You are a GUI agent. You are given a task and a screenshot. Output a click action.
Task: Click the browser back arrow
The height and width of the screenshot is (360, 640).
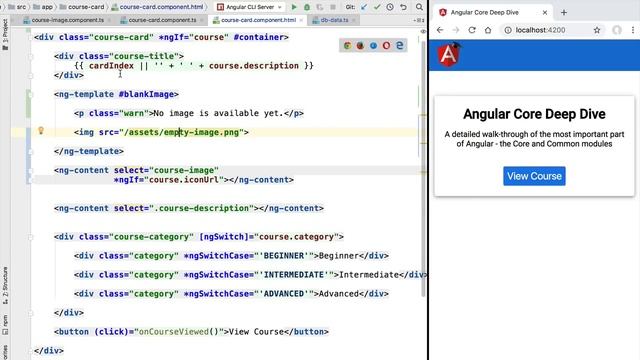(x=440, y=30)
